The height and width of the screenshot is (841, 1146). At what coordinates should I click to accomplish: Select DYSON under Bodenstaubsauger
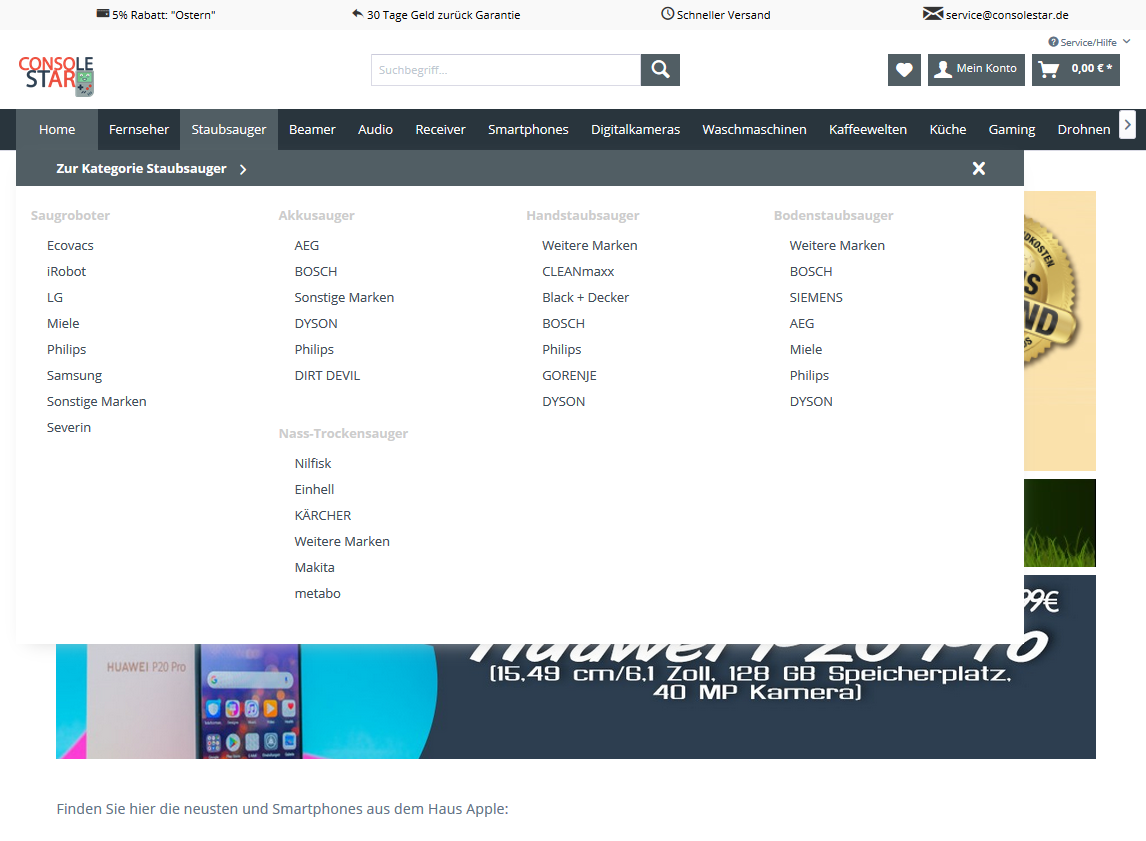[x=811, y=402]
